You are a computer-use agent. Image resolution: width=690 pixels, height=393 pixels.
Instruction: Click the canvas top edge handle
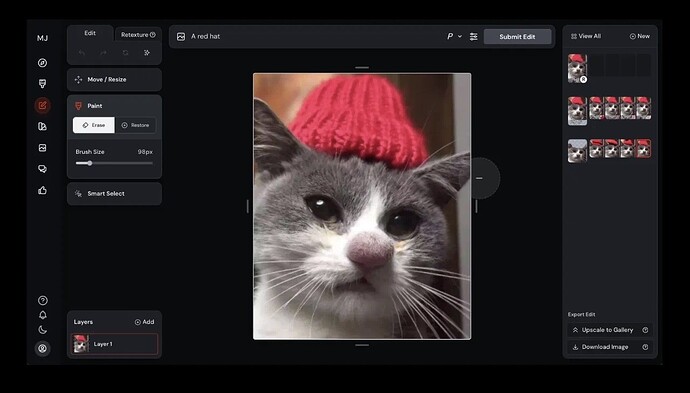pyautogui.click(x=362, y=68)
